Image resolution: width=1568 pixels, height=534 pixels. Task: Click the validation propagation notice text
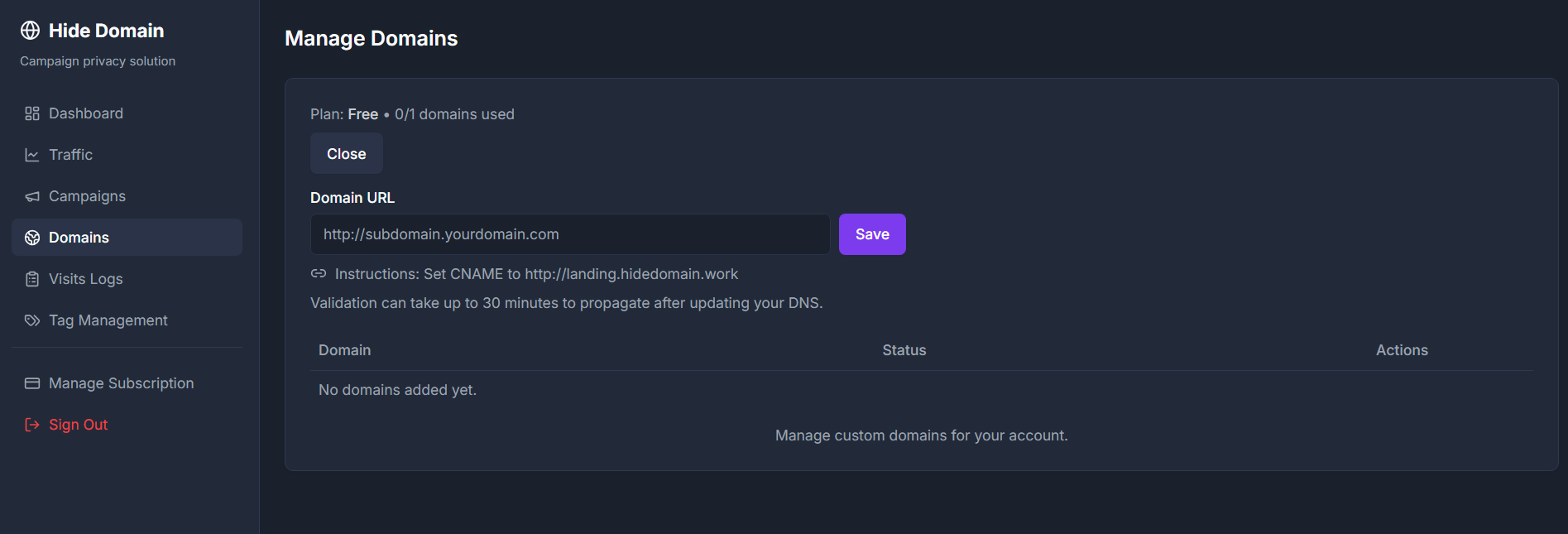pos(567,303)
